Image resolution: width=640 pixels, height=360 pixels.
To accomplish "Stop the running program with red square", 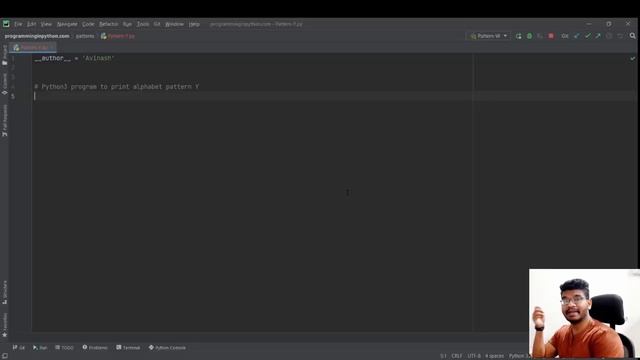I will coord(551,36).
